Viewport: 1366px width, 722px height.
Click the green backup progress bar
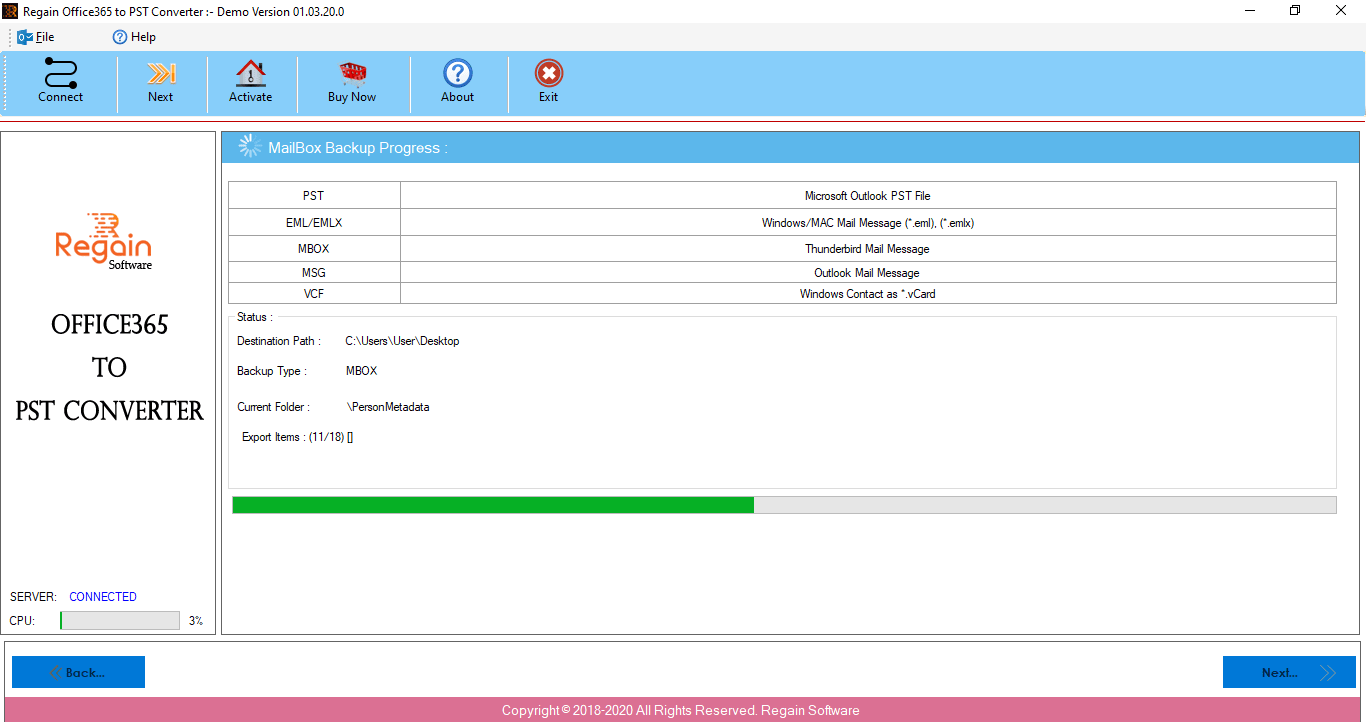[784, 505]
